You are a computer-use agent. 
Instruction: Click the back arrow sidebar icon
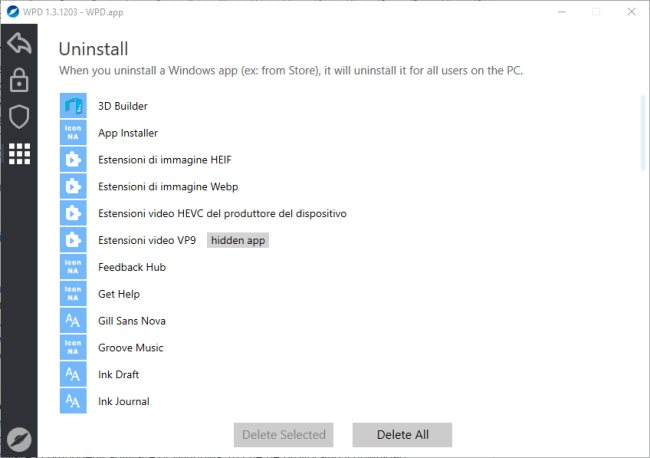click(19, 43)
